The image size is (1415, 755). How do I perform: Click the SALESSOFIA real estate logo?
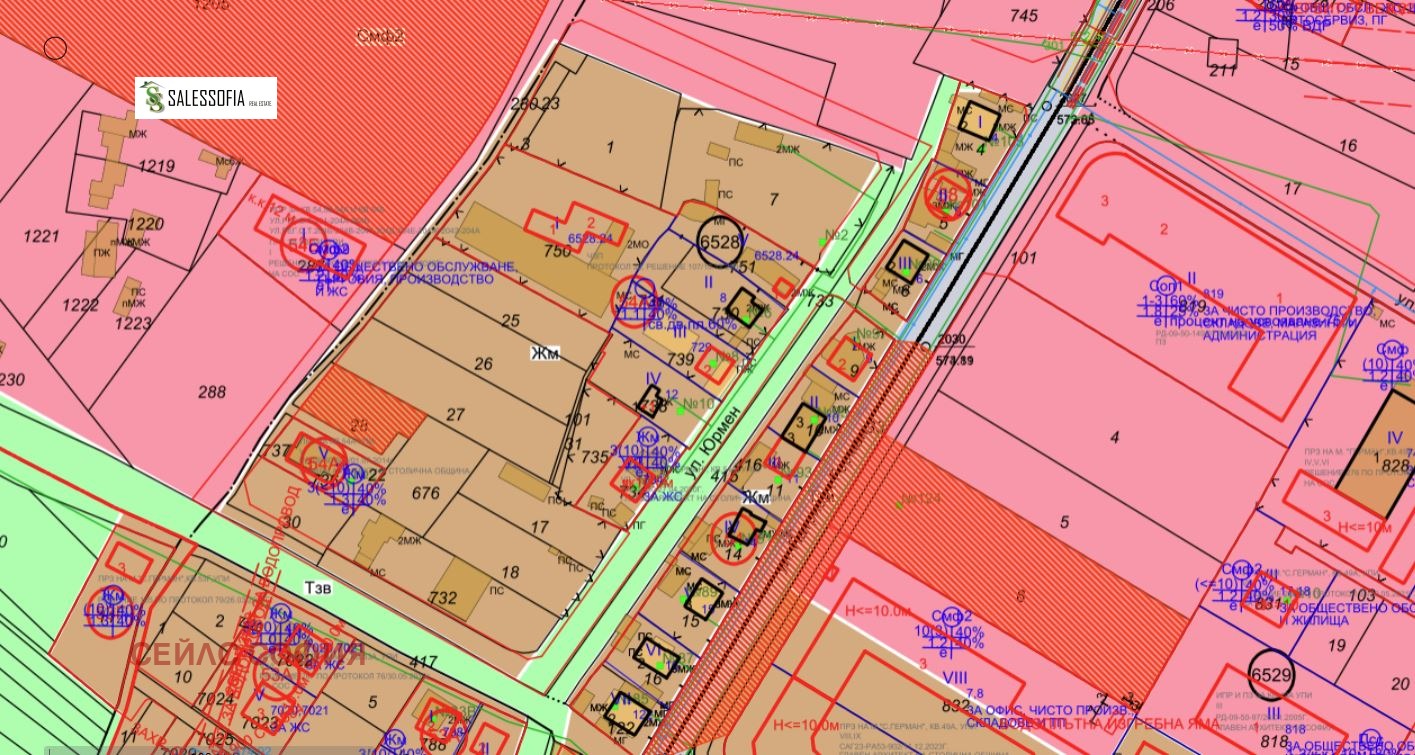coord(206,98)
